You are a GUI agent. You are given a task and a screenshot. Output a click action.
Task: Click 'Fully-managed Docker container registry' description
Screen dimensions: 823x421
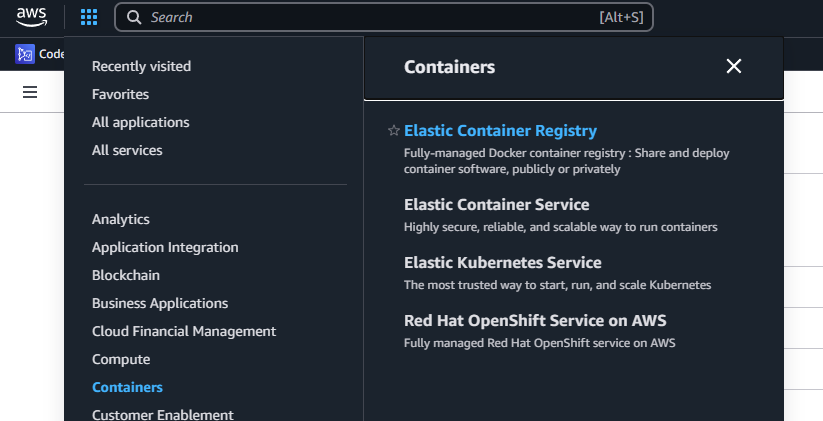566,161
